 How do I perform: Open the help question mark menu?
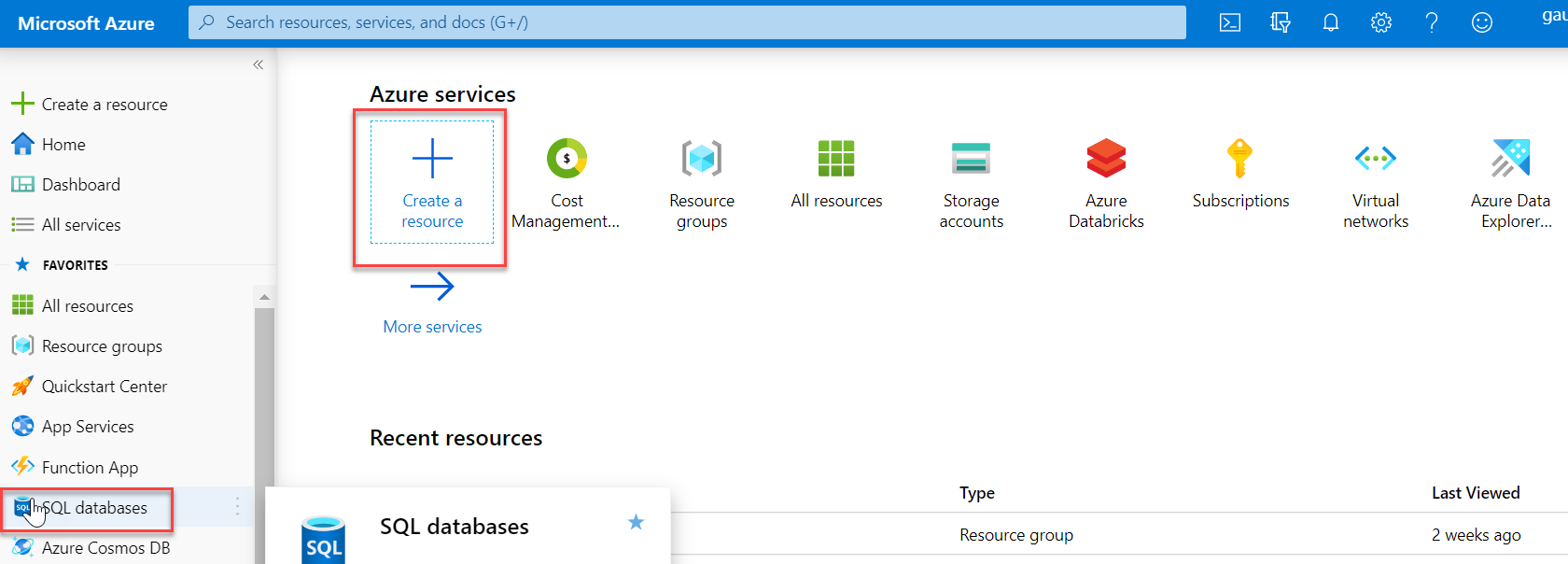[x=1432, y=22]
